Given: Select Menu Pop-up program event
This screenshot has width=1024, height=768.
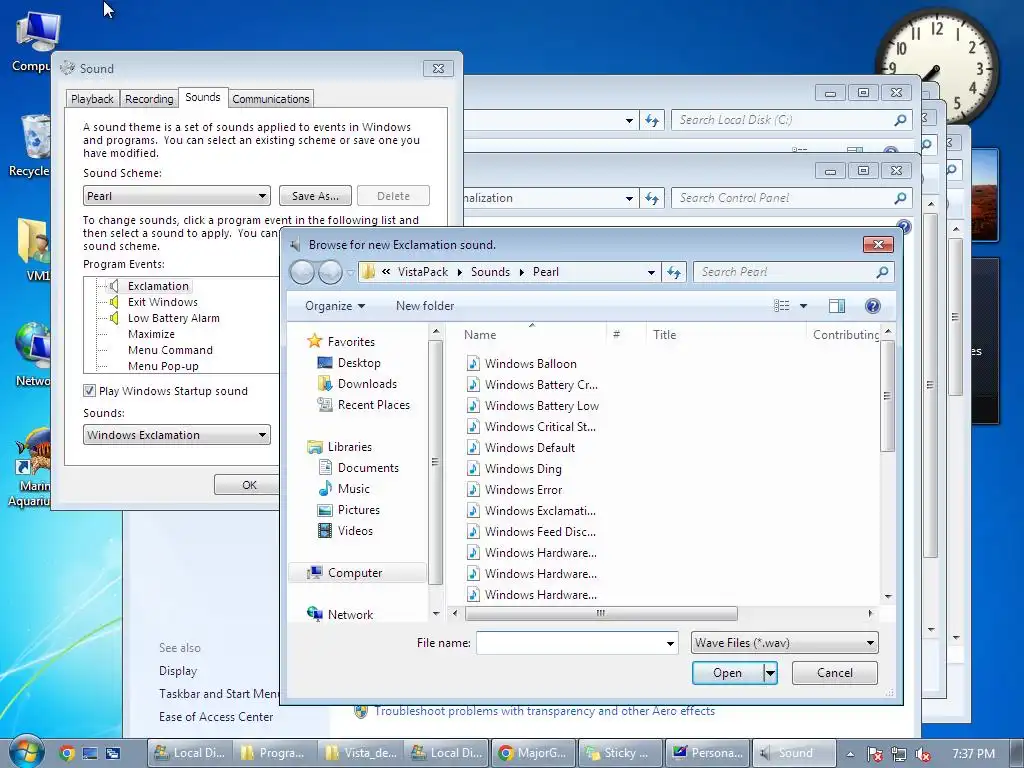Looking at the screenshot, I should (x=163, y=366).
